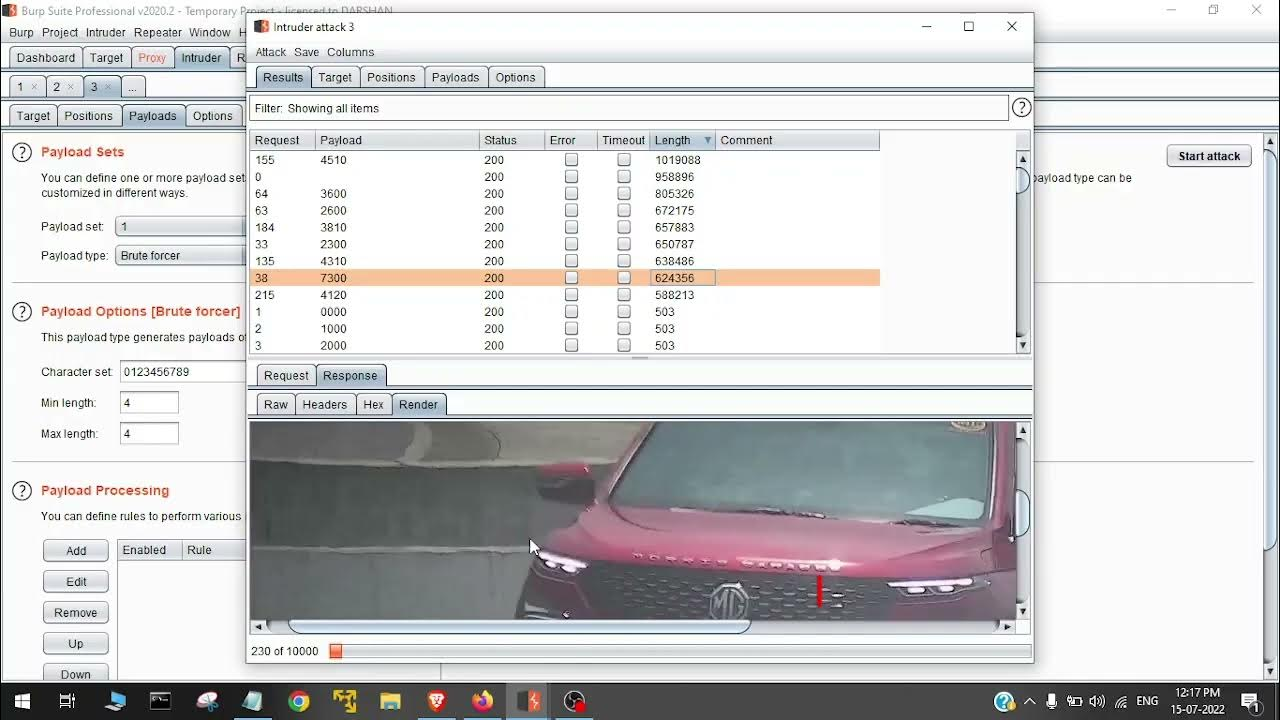This screenshot has height=720, width=1280.
Task: Click the Remove rule button
Action: pyautogui.click(x=76, y=613)
